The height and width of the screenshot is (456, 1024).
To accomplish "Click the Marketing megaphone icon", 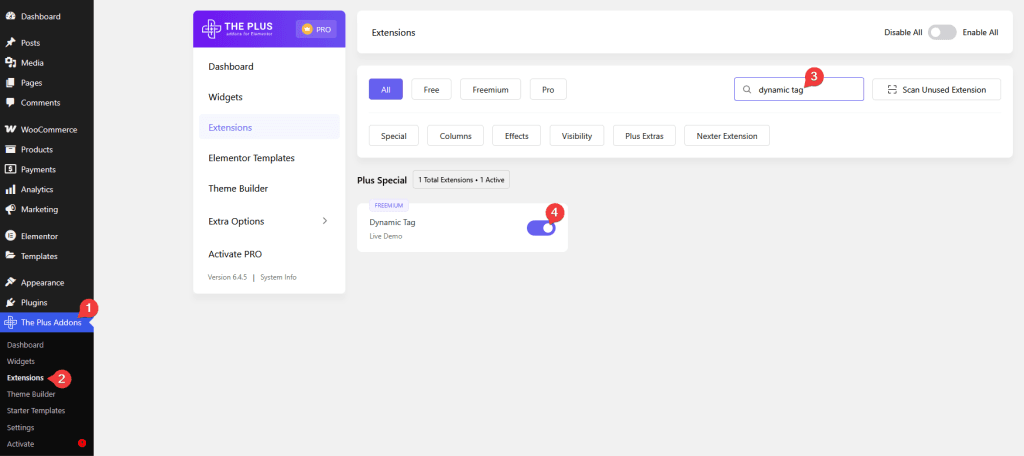I will (10, 210).
